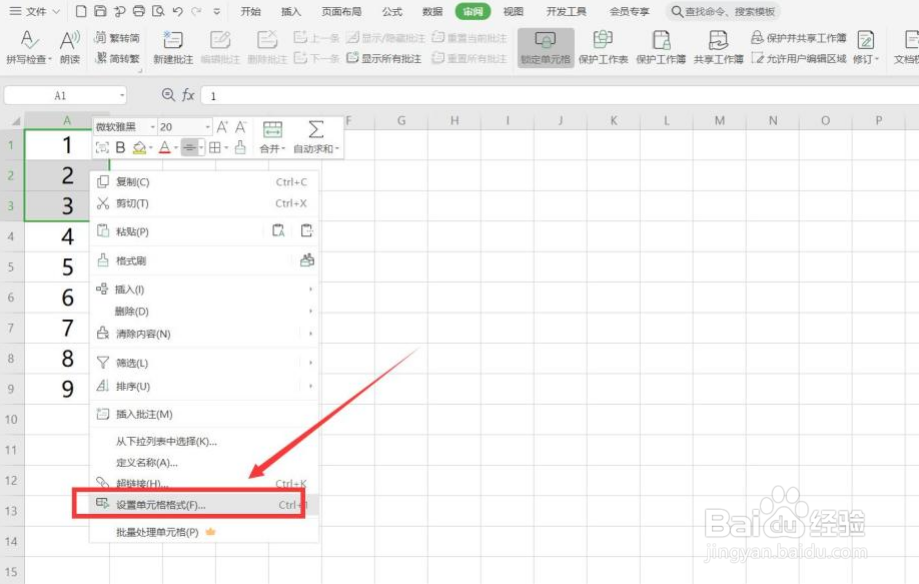Switch to the 开发工具 Developer tab
This screenshot has height=584, width=919.
coord(566,12)
